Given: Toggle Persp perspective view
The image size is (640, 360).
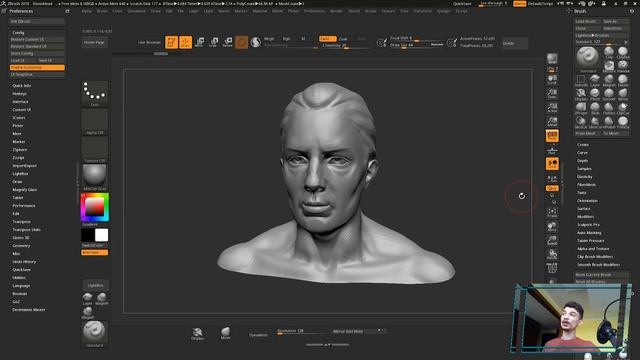Looking at the screenshot, I should click(552, 136).
